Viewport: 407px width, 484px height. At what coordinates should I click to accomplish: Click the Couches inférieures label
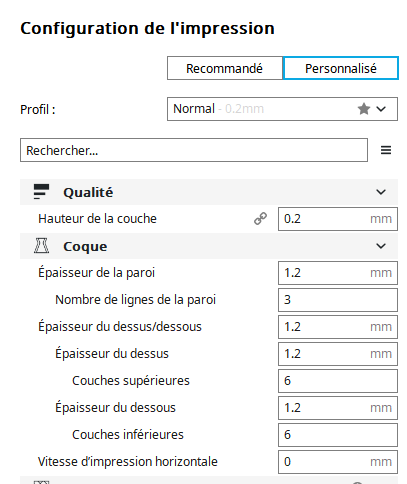(x=128, y=435)
